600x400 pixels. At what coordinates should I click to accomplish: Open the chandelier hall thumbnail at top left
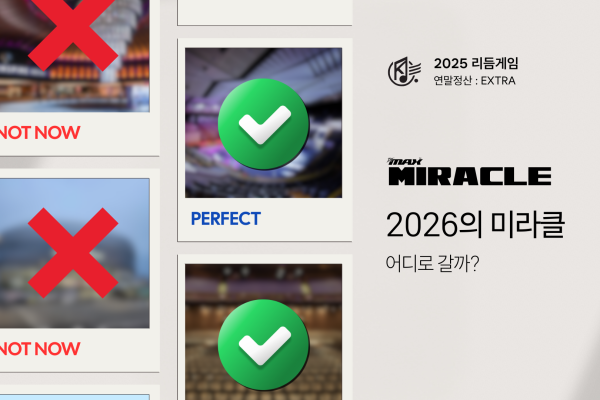click(x=75, y=56)
